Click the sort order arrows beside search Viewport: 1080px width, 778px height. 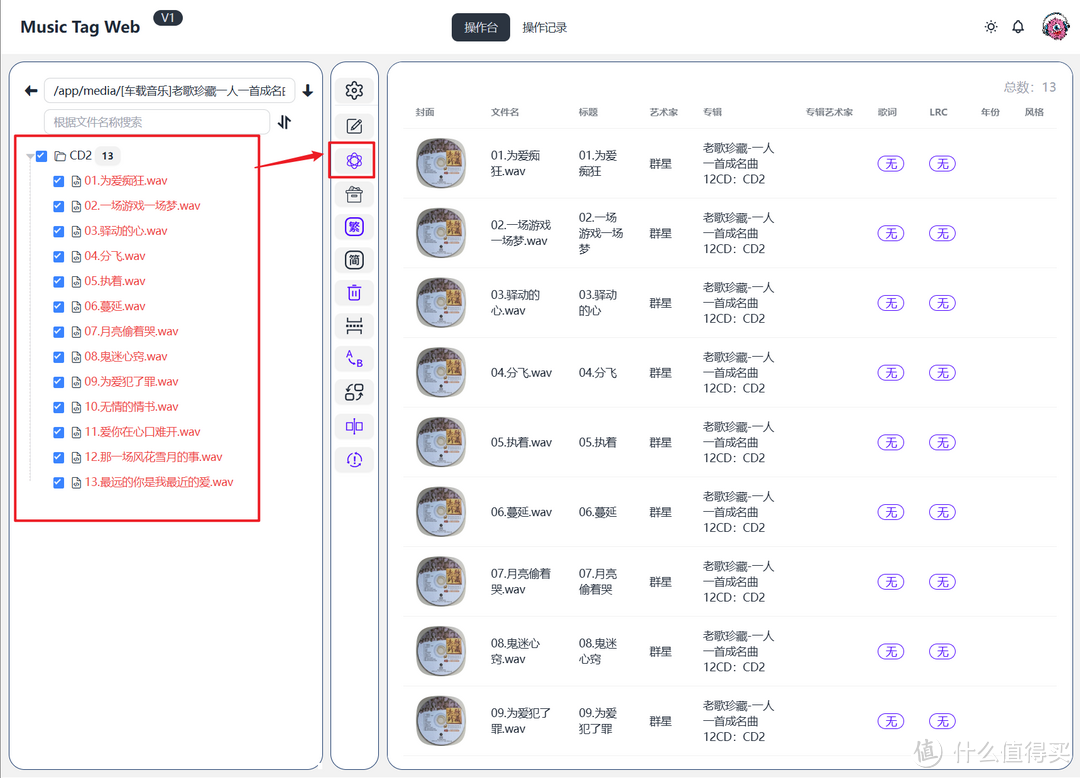coord(285,122)
